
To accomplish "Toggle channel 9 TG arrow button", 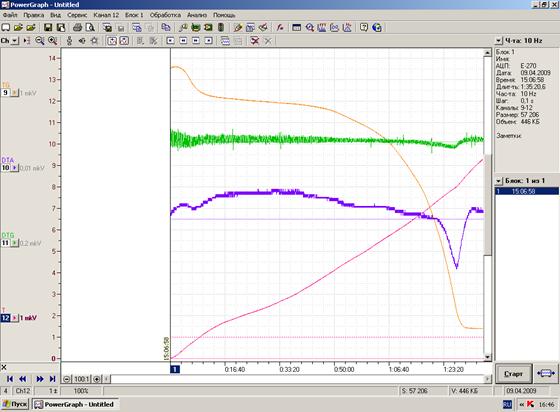I will coord(14,93).
